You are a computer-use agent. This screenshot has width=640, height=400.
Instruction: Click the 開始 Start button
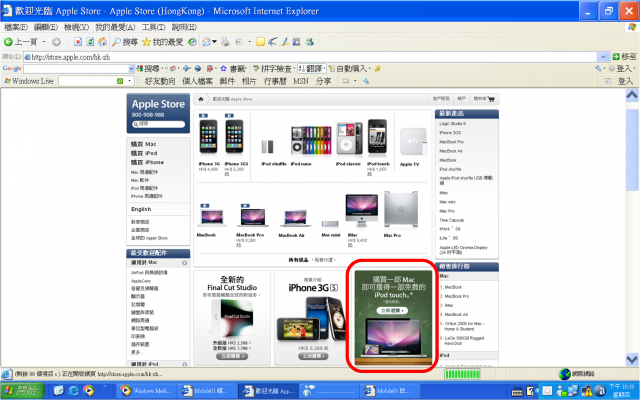[22, 391]
